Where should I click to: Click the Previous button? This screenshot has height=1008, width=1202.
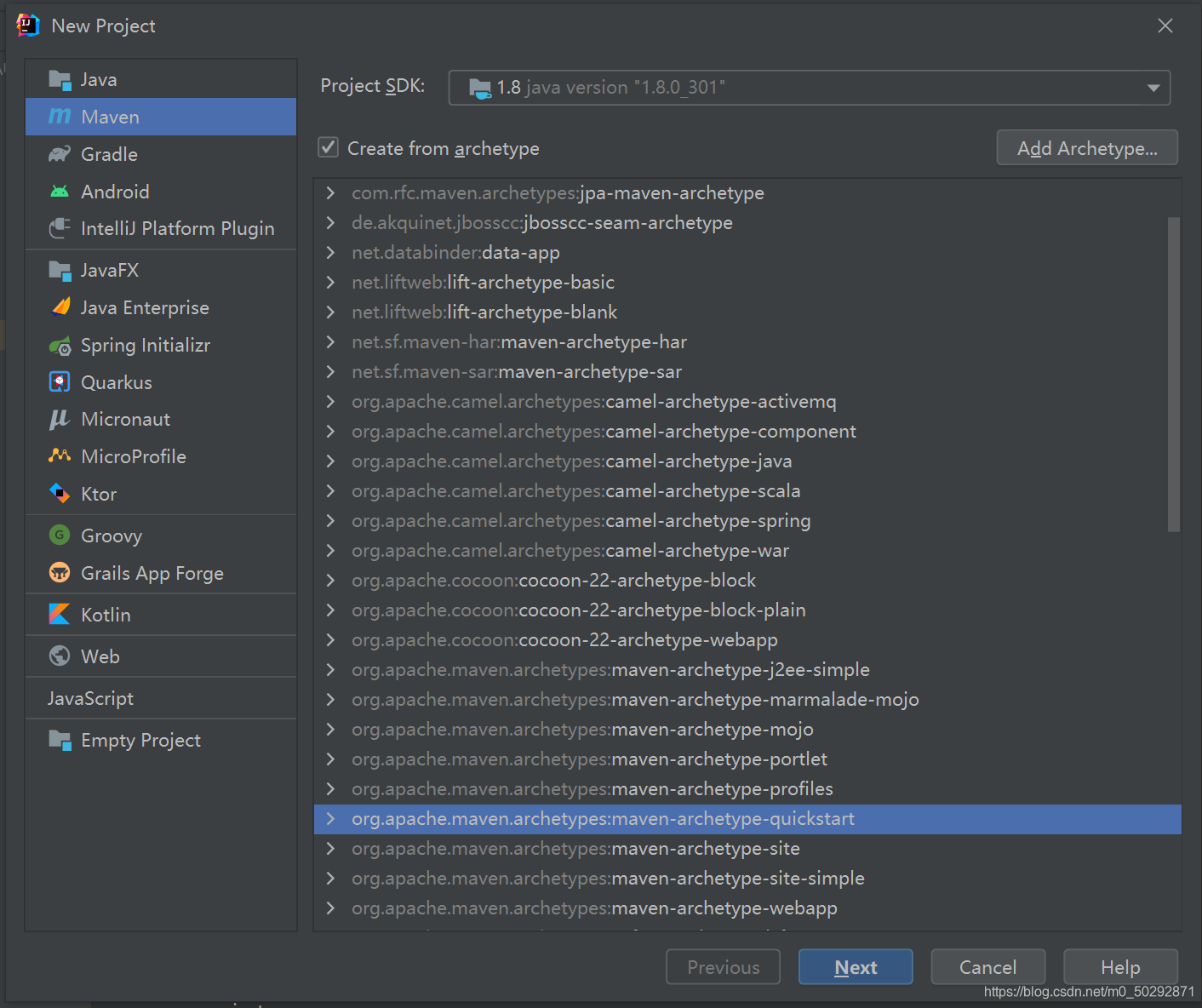723,967
